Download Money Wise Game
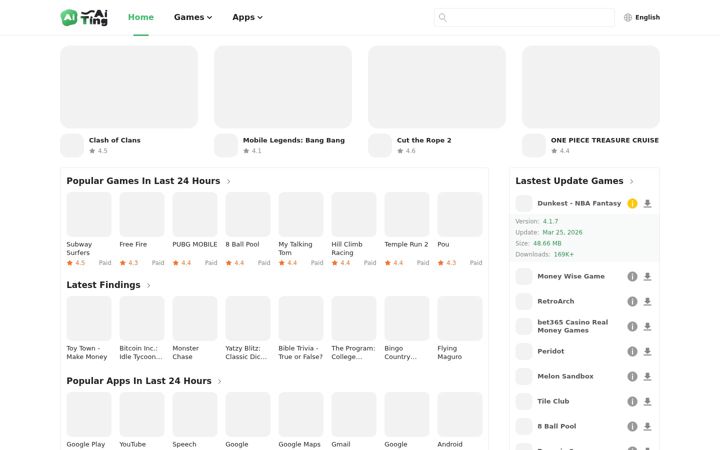 (x=647, y=276)
